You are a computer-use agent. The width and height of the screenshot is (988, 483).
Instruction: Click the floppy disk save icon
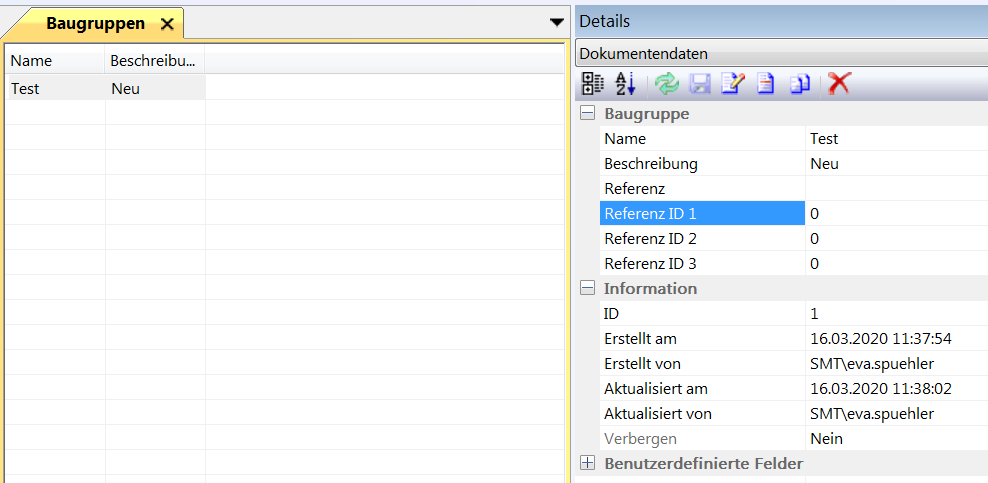(699, 84)
